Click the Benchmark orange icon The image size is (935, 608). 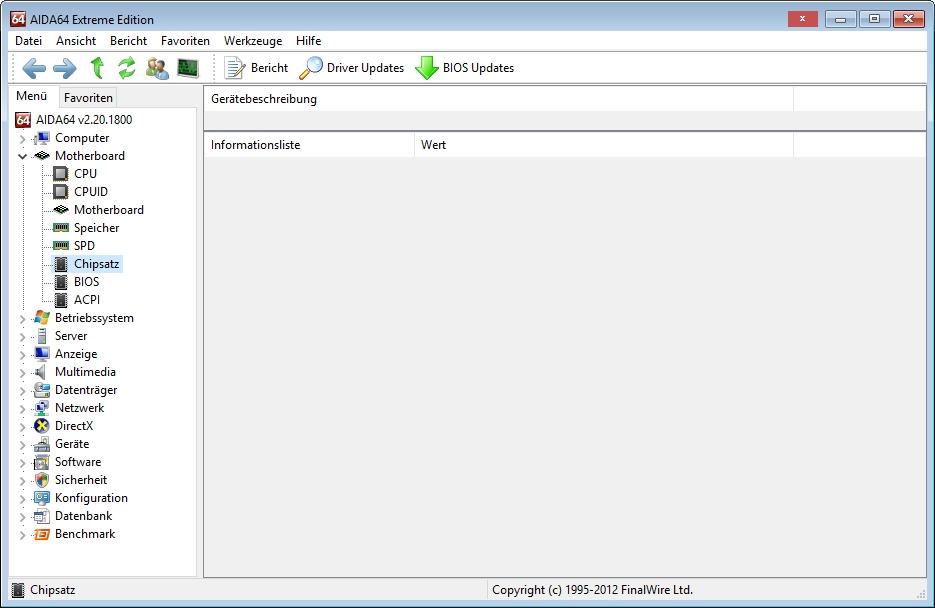point(42,534)
